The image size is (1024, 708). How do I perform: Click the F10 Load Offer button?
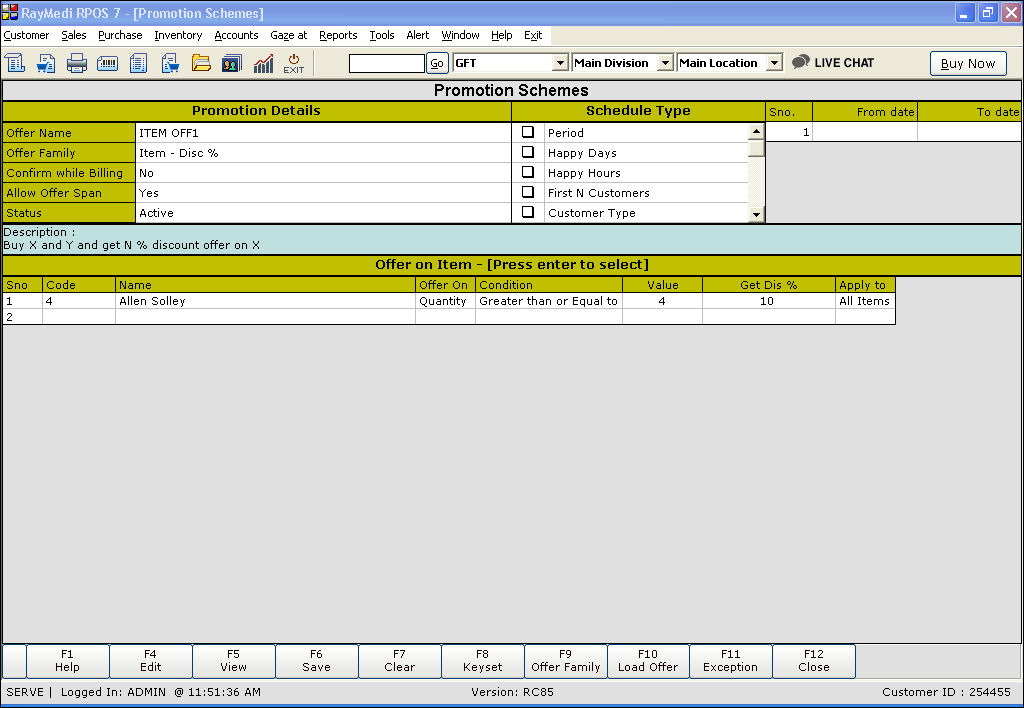pyautogui.click(x=648, y=660)
